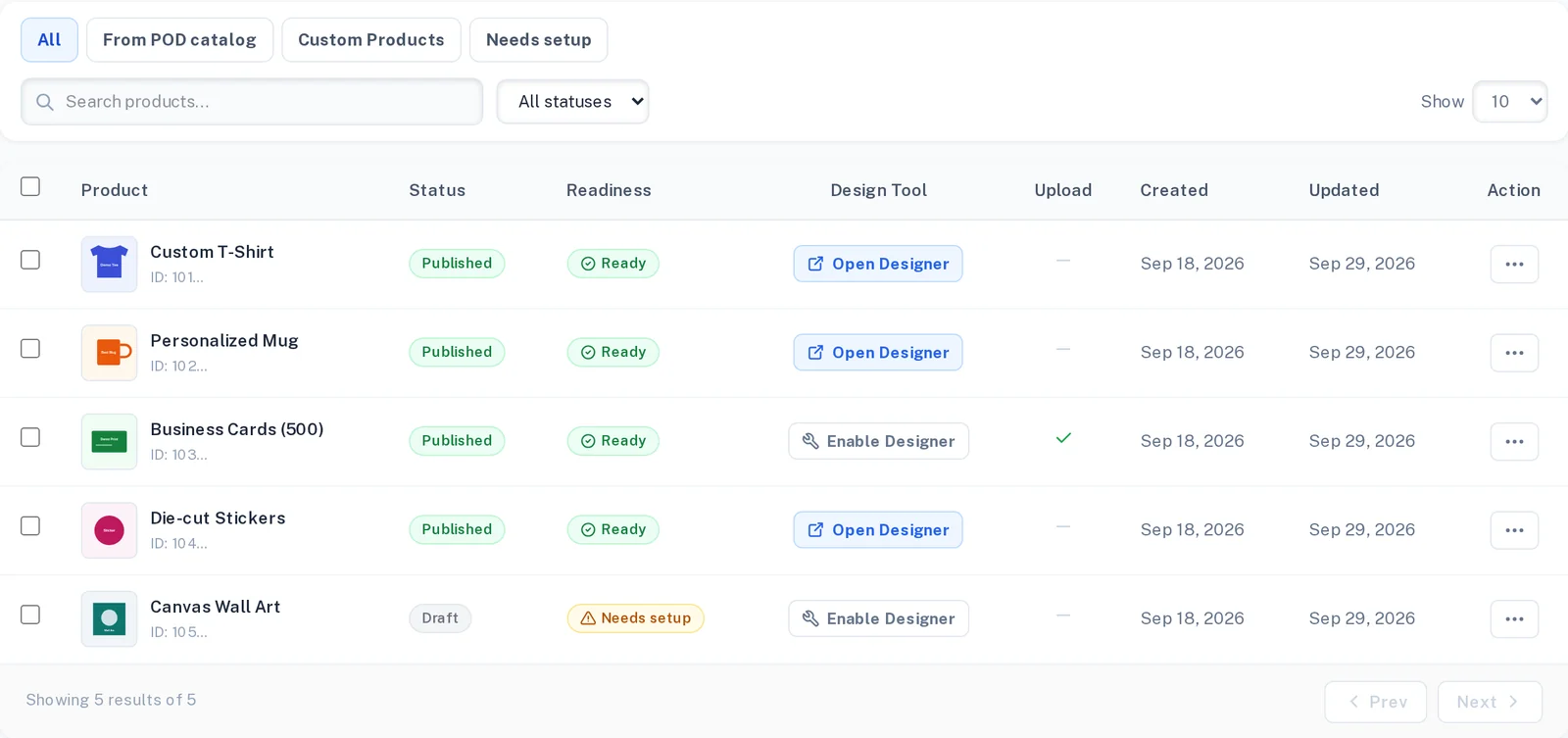1568x738 pixels.
Task: Toggle the select-all products checkbox
Action: click(30, 186)
